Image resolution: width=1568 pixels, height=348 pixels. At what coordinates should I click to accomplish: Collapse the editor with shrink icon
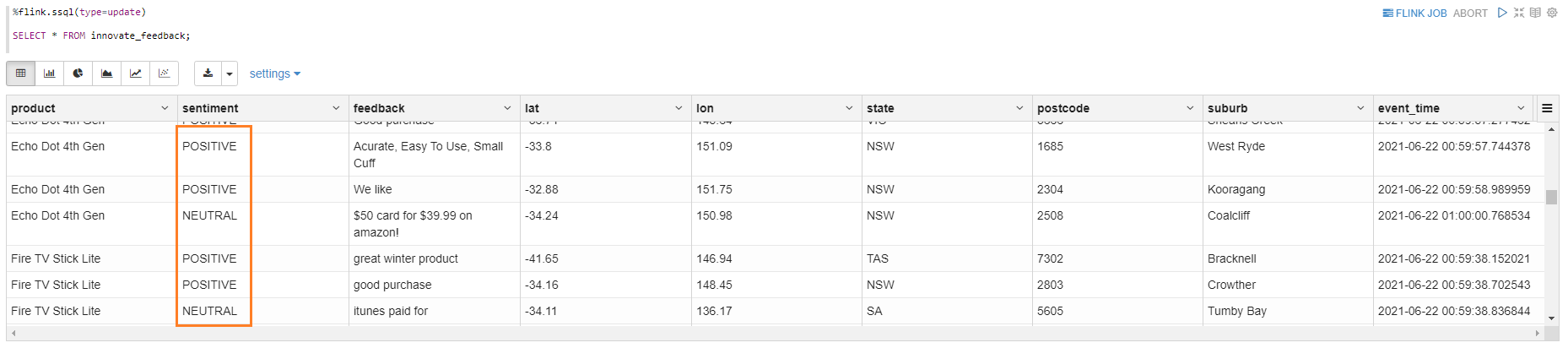point(1519,13)
